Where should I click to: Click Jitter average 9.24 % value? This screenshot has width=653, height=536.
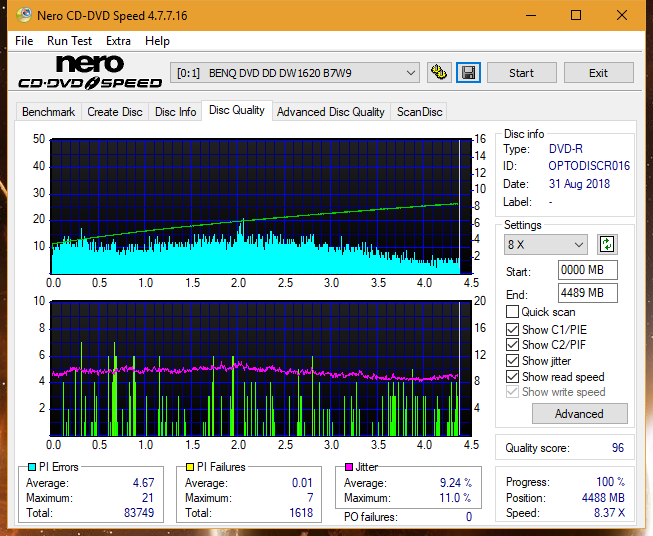[x=456, y=483]
